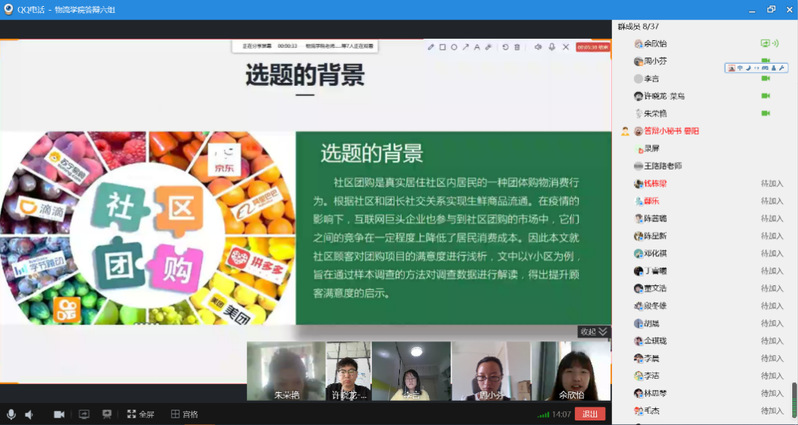Select the rectangle annotation tool
798x425 pixels.
tap(443, 47)
